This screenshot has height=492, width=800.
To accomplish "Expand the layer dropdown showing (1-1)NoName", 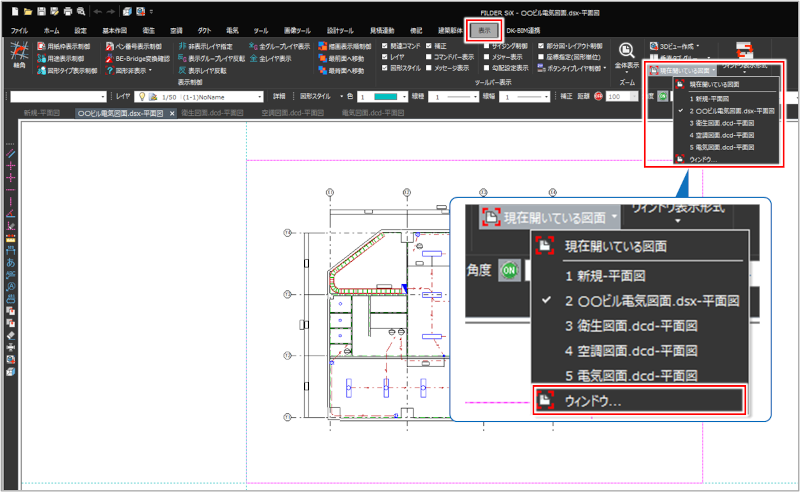I will click(260, 96).
